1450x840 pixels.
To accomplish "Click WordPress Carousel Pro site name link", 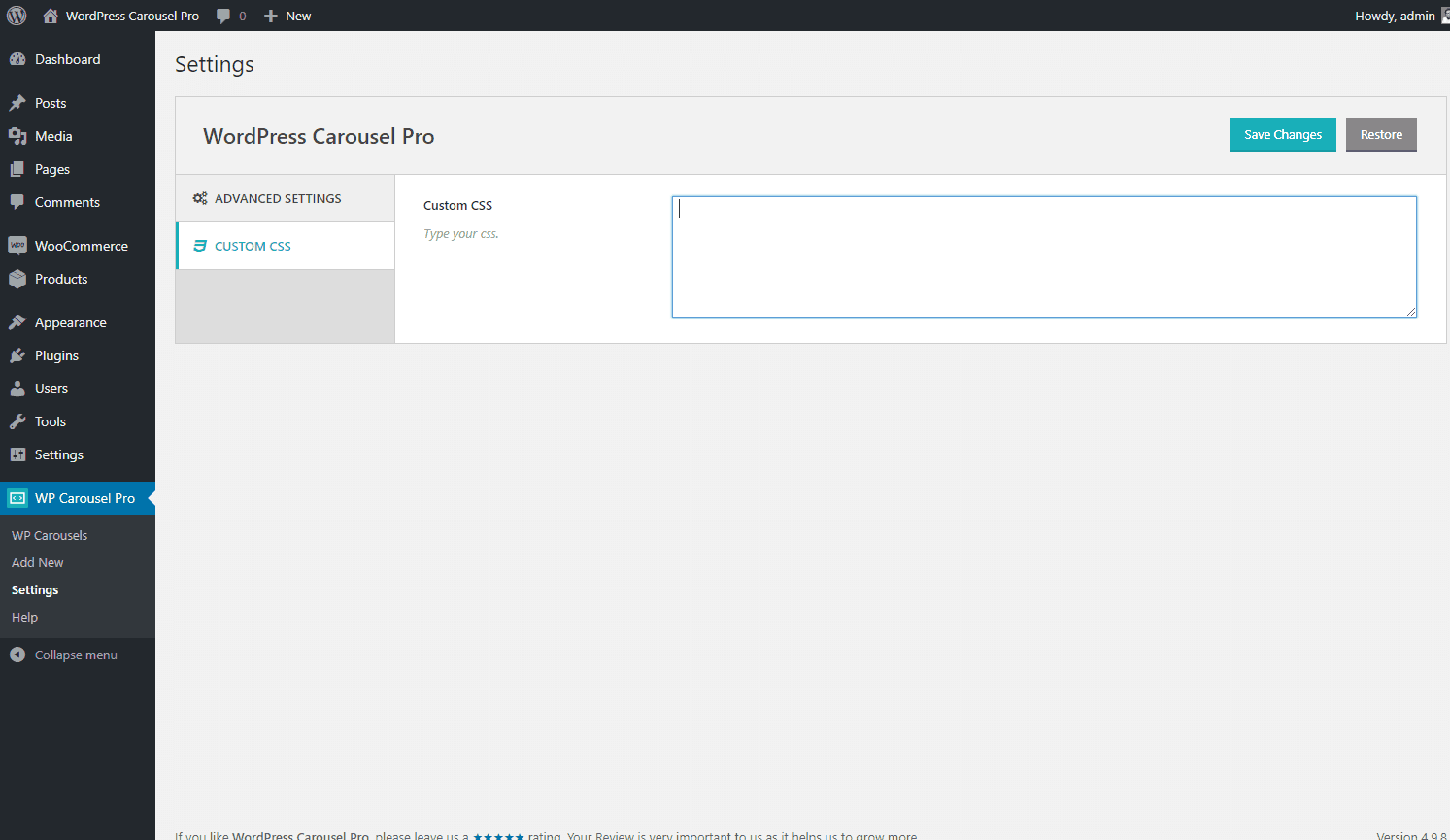I will click(x=132, y=16).
